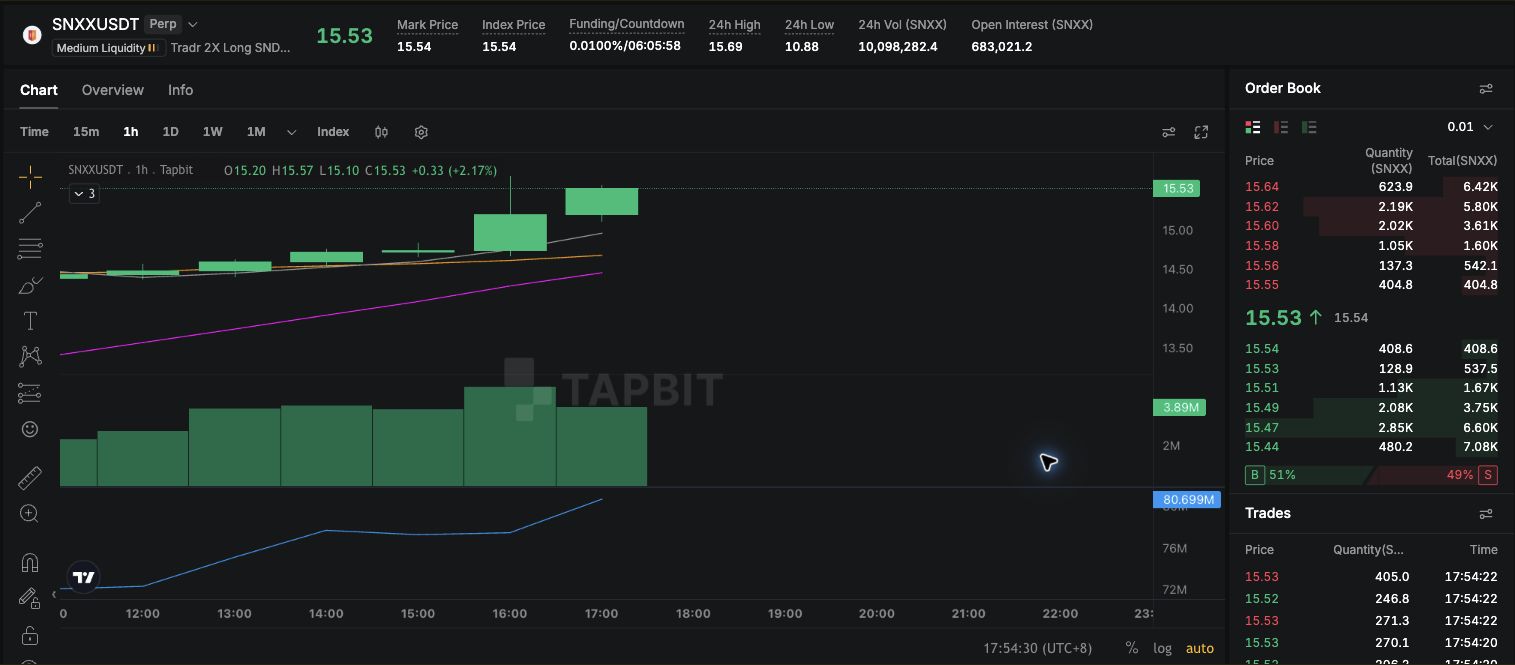Click the TradingView logo on chart
This screenshot has height=665, width=1515.
(x=84, y=577)
